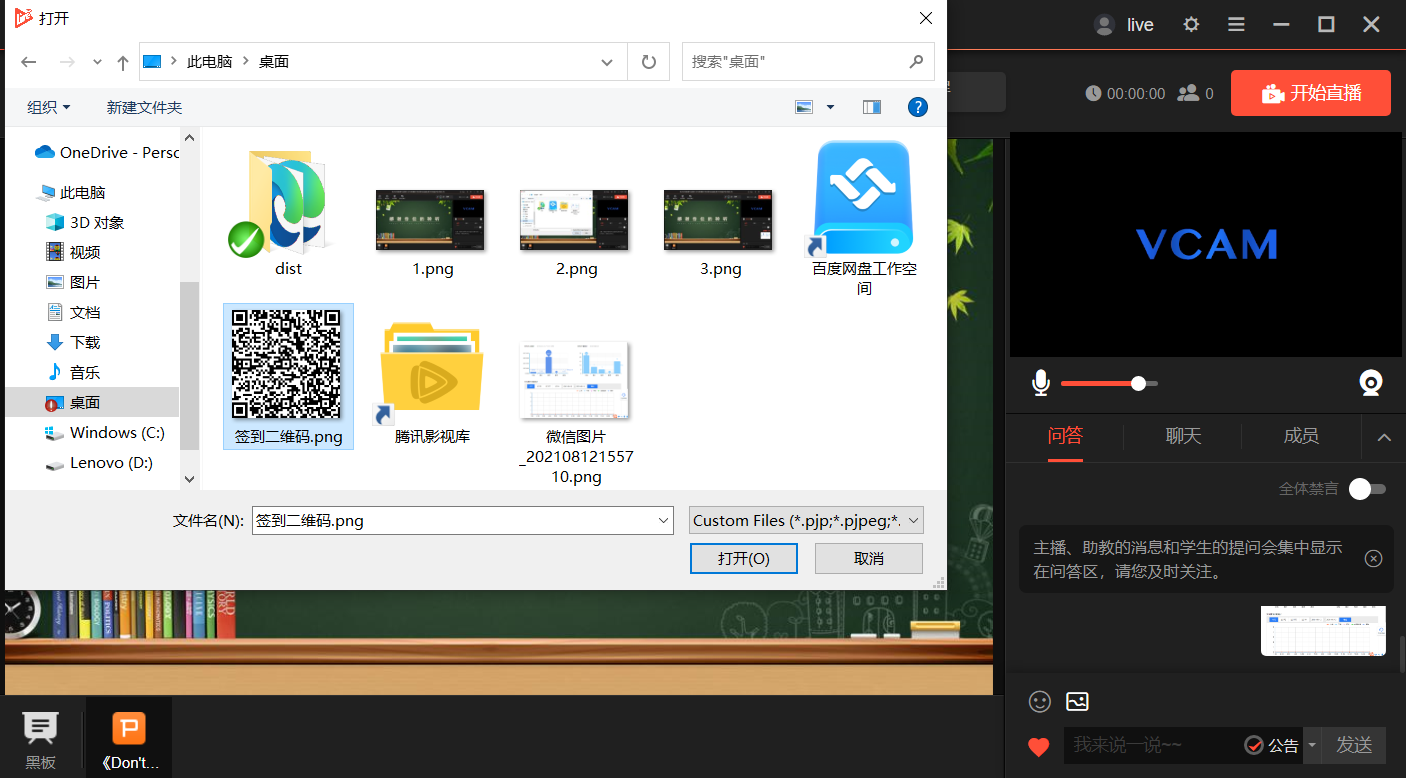Refresh the desktop folder listing
This screenshot has height=778, width=1406.
pyautogui.click(x=649, y=62)
